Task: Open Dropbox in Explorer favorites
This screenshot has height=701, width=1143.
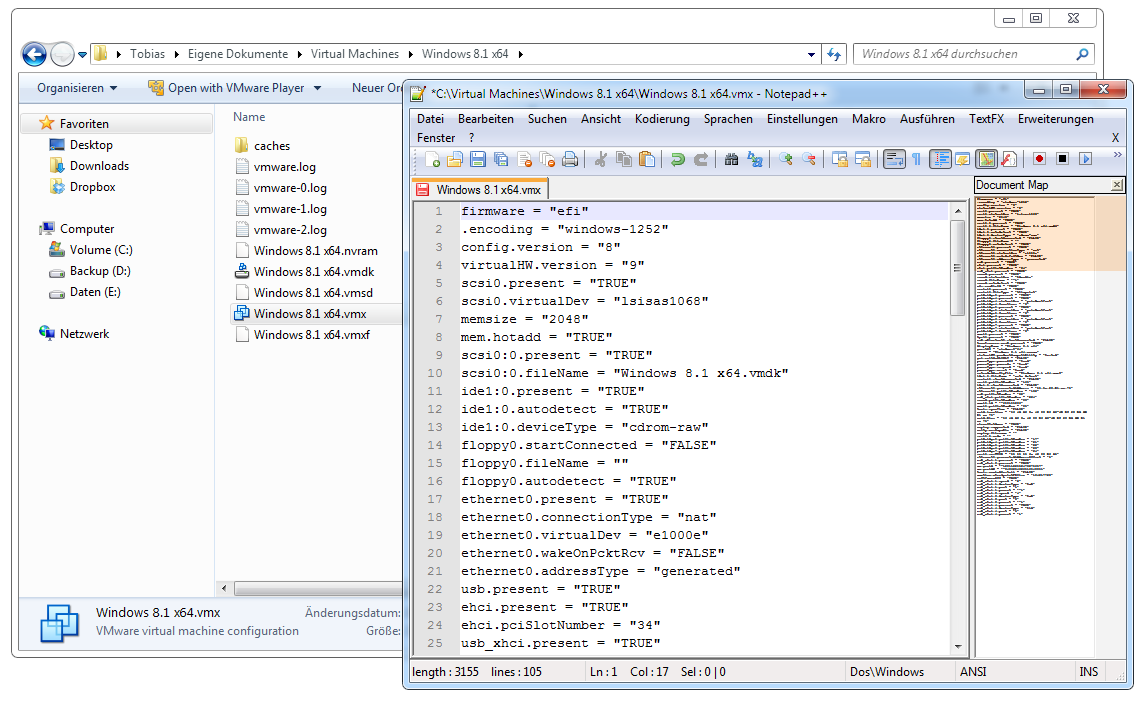Action: (82, 187)
